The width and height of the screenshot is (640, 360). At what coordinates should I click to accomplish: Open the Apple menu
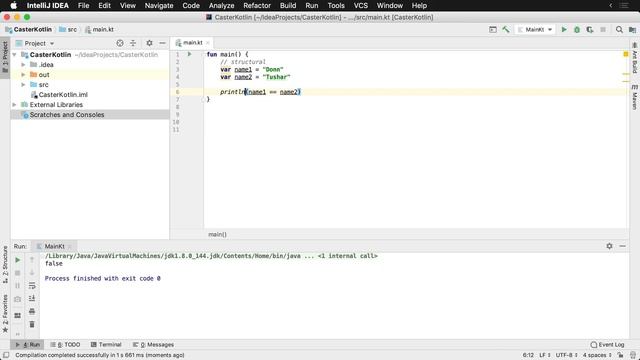pos(13,6)
